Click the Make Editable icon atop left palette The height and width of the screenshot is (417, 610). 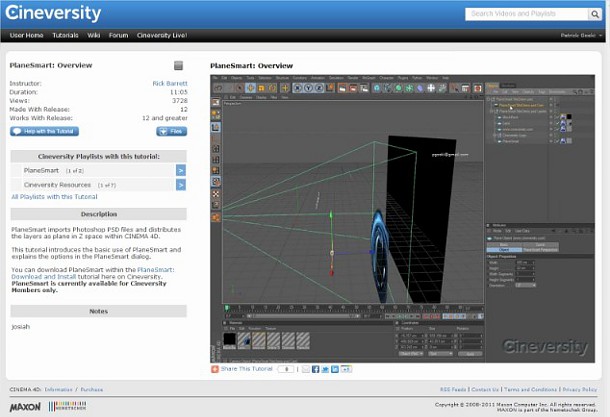(x=216, y=102)
